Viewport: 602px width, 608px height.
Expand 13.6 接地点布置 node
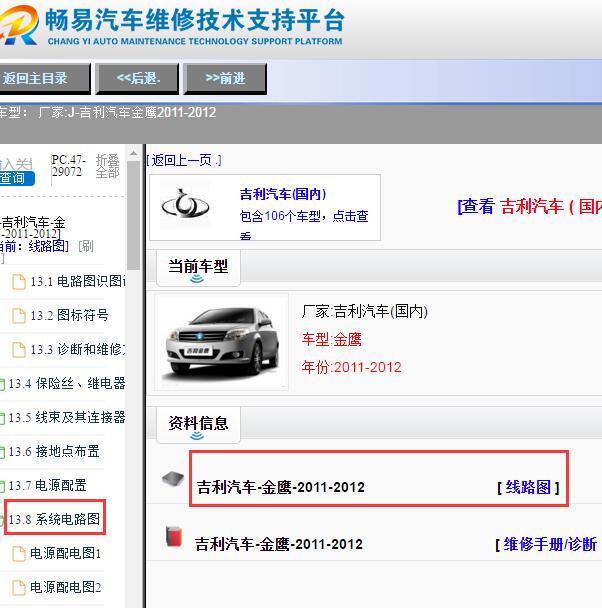[x=54, y=451]
